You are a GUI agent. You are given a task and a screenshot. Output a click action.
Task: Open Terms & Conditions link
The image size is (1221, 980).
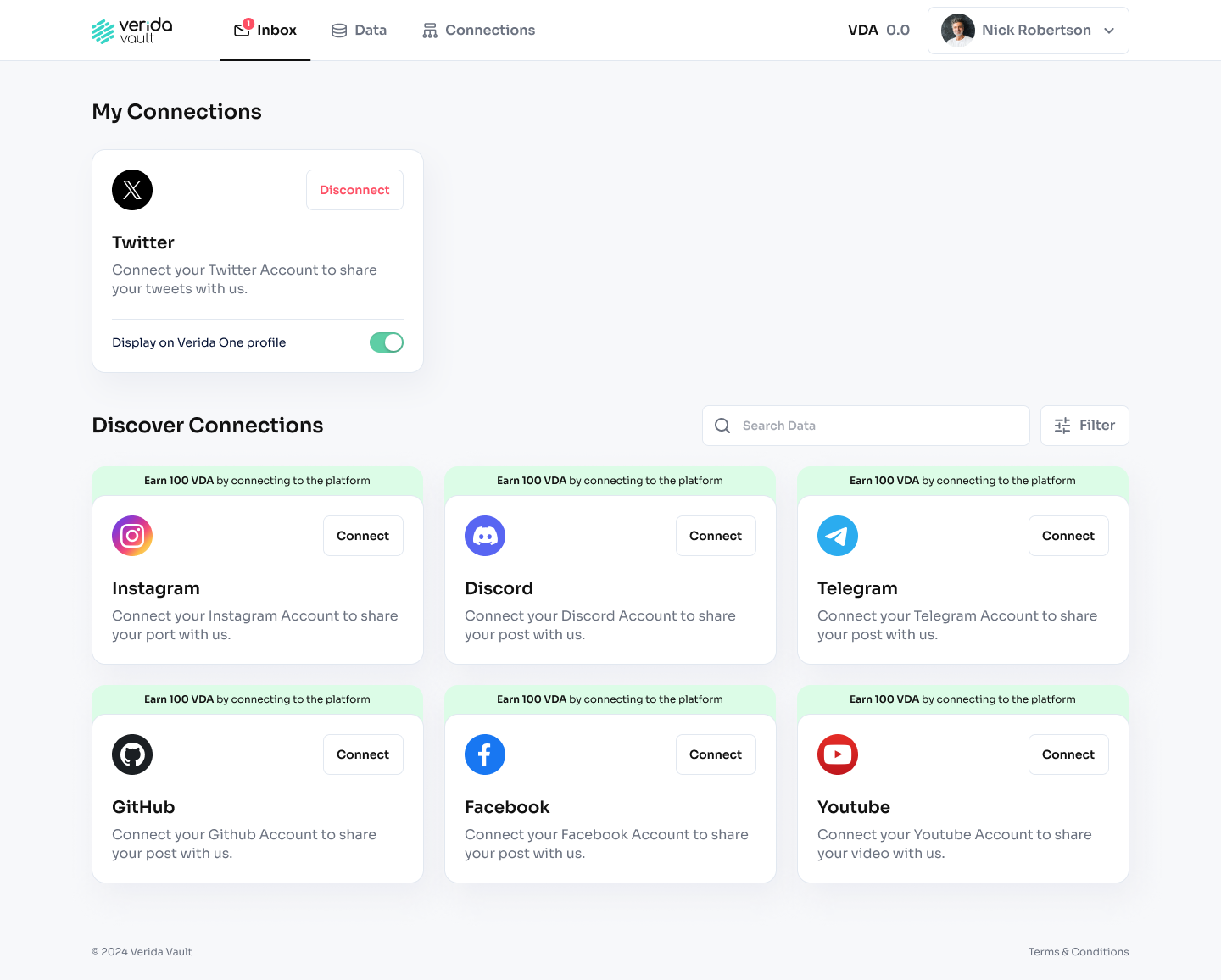coord(1079,952)
